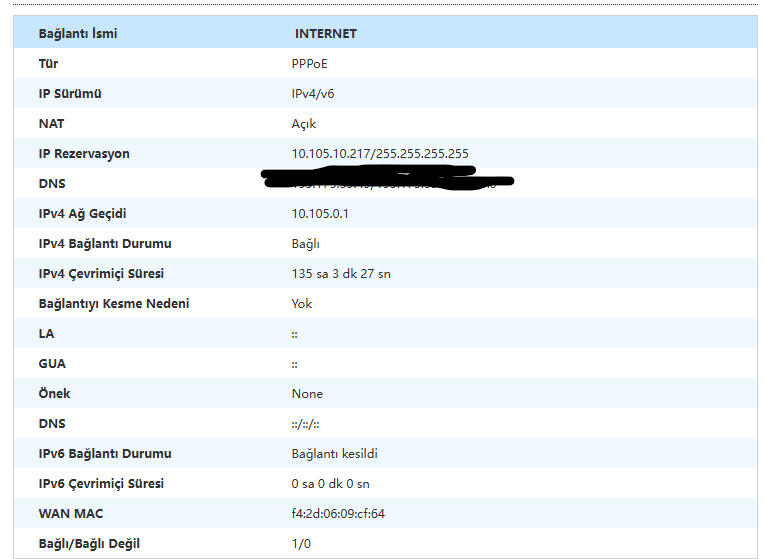Select the 'IPv4 Bağlantı Durumu' label
This screenshot has height=559, width=765.
[105, 243]
